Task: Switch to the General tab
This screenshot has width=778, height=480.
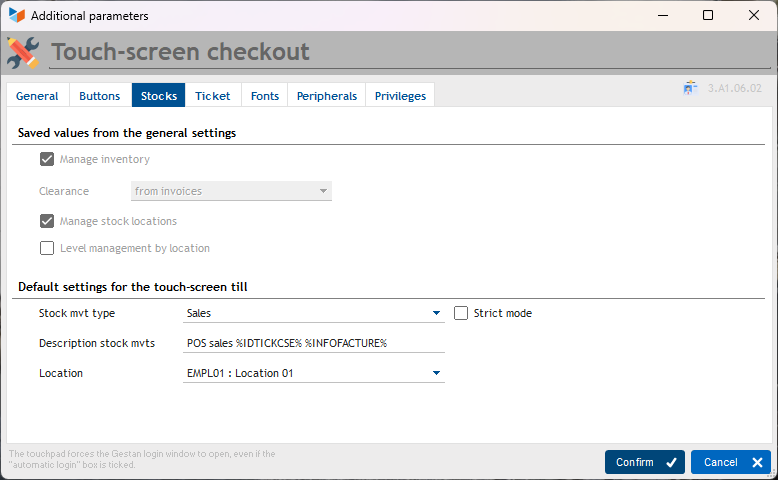Action: point(37,96)
